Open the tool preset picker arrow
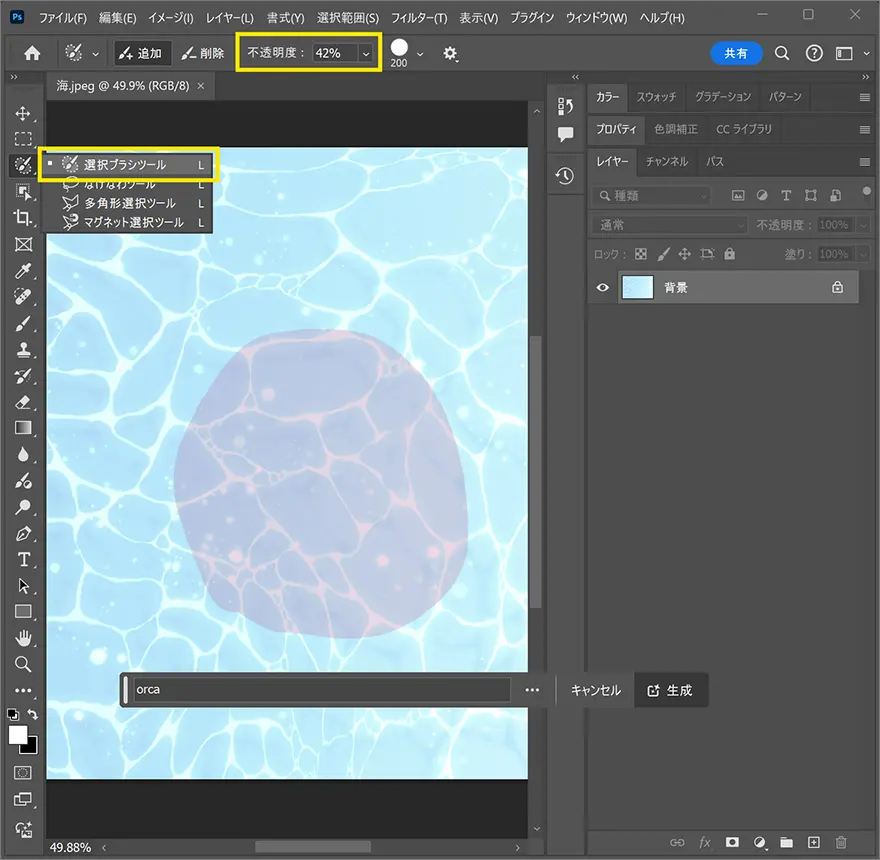 point(95,54)
